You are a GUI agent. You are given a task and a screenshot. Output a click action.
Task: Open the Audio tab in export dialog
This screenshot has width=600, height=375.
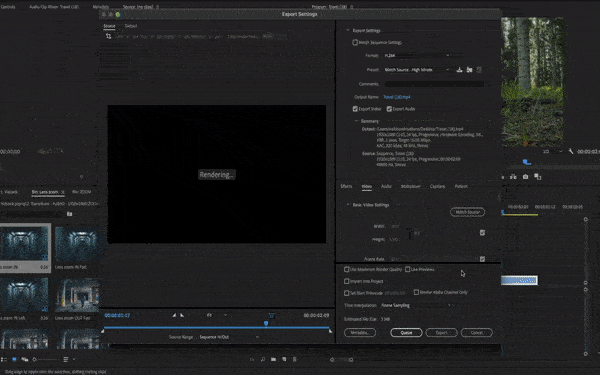click(386, 186)
